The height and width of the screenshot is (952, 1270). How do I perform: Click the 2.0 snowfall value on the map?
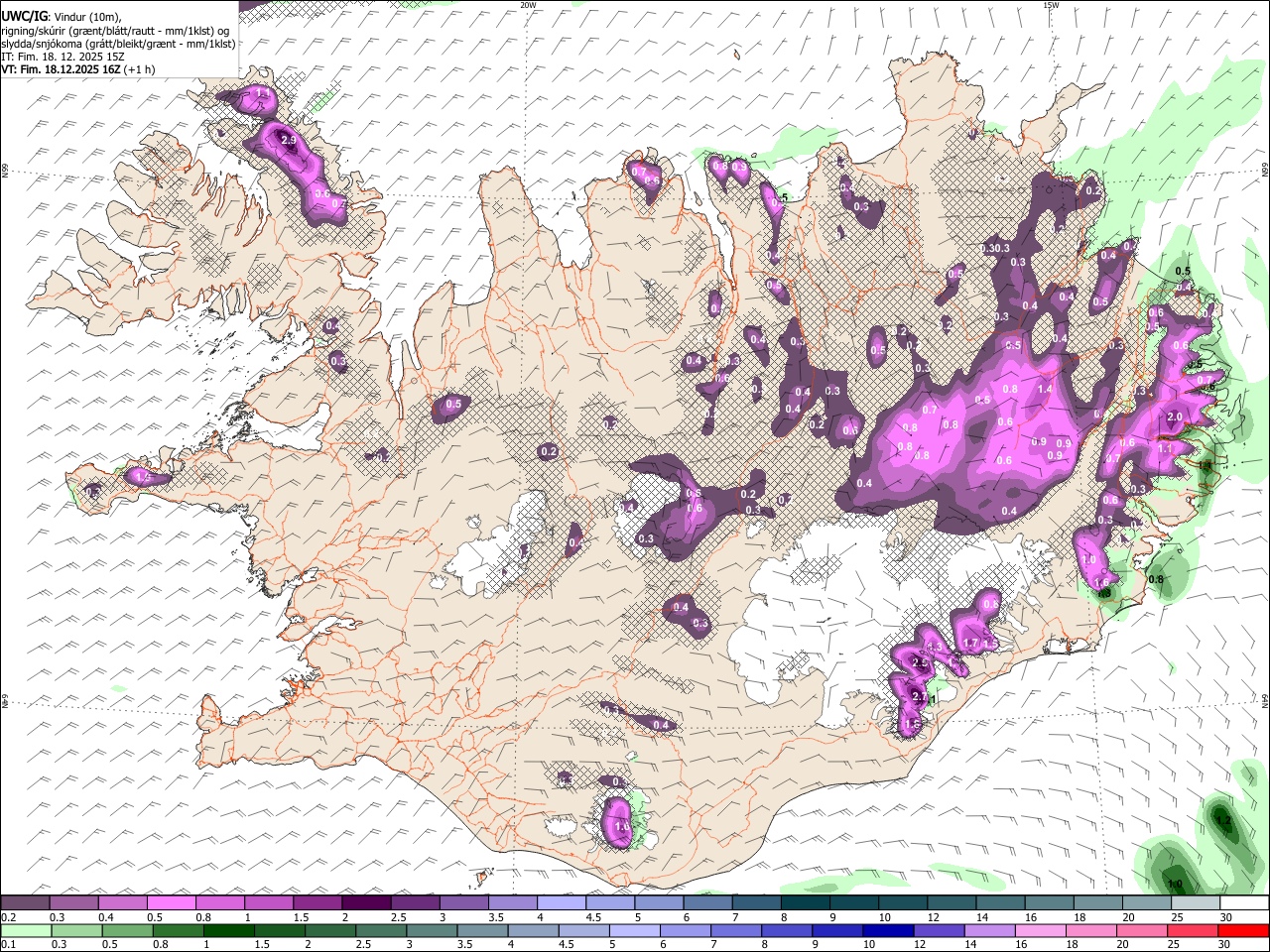[1175, 416]
